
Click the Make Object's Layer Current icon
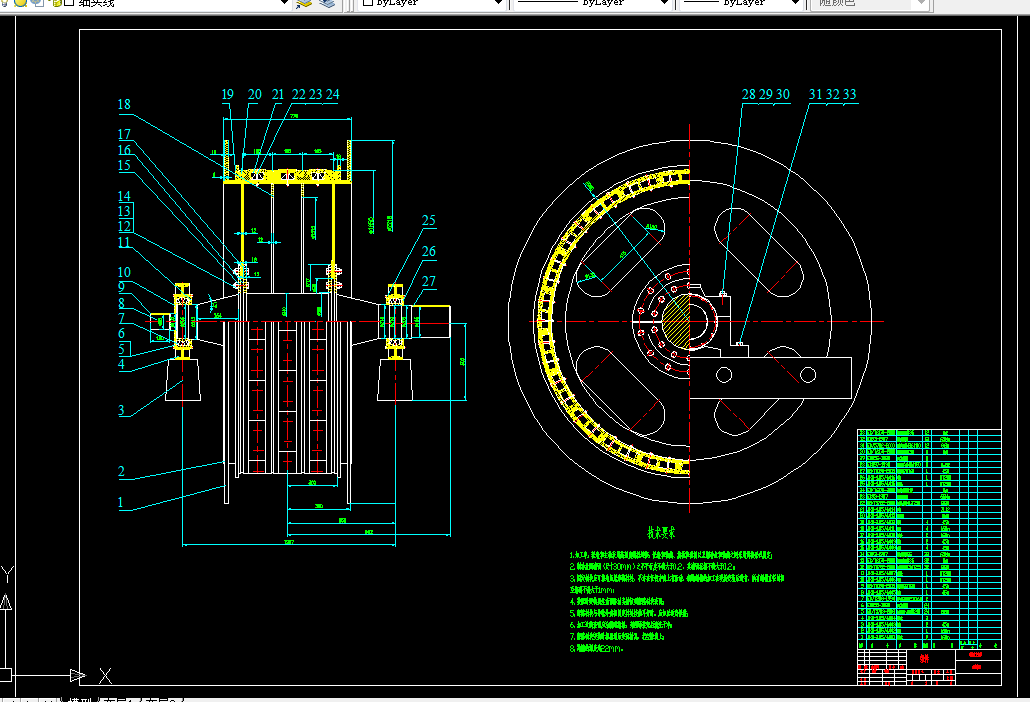[304, 3]
